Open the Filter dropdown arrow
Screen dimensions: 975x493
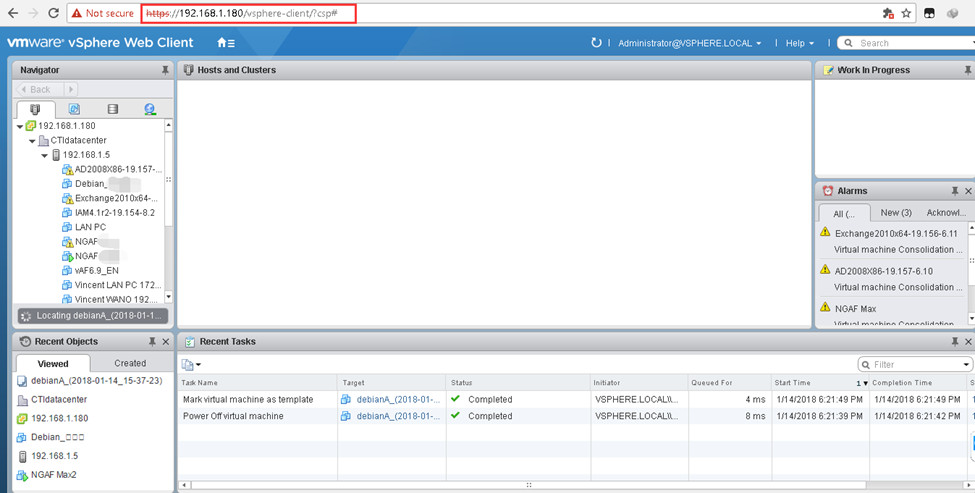[966, 364]
